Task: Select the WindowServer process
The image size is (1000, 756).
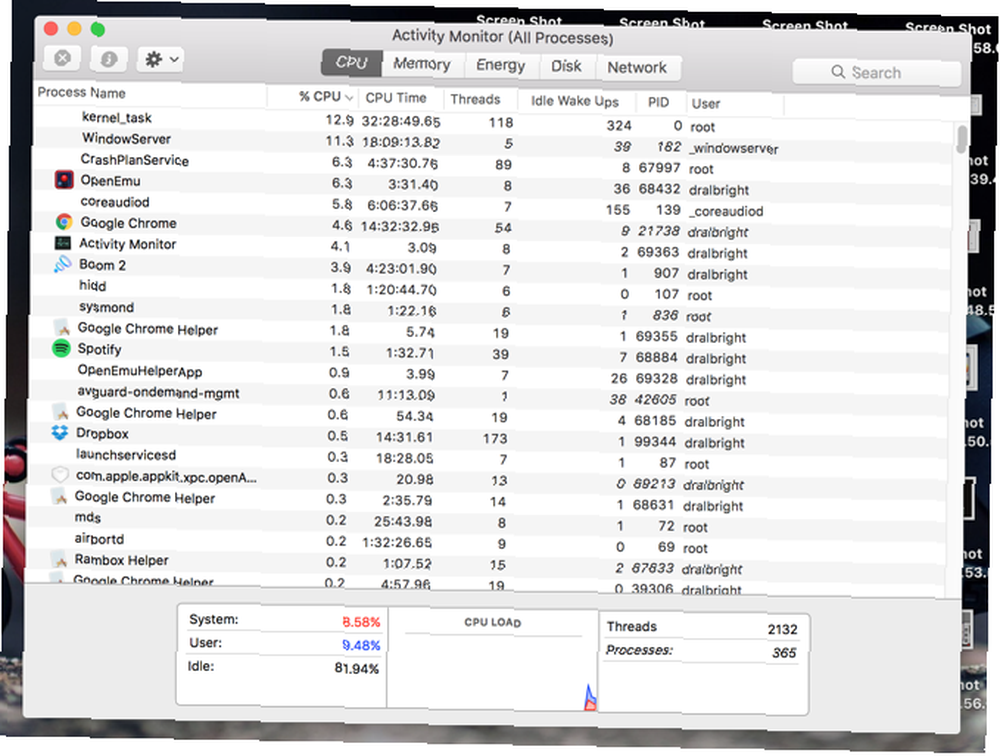Action: tap(494, 143)
